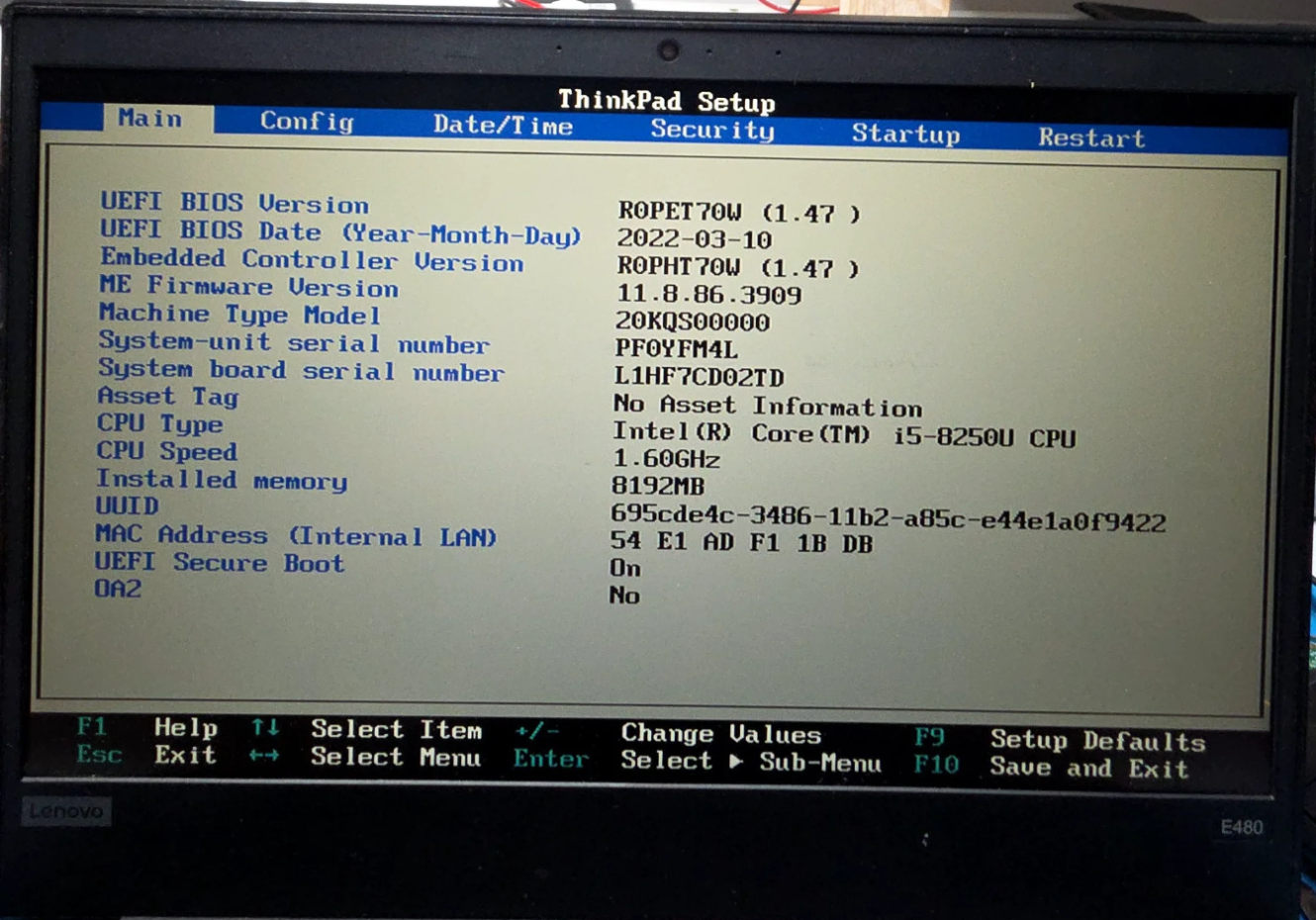The image size is (1316, 920).
Task: Click the No Asset Information value
Action: [768, 406]
